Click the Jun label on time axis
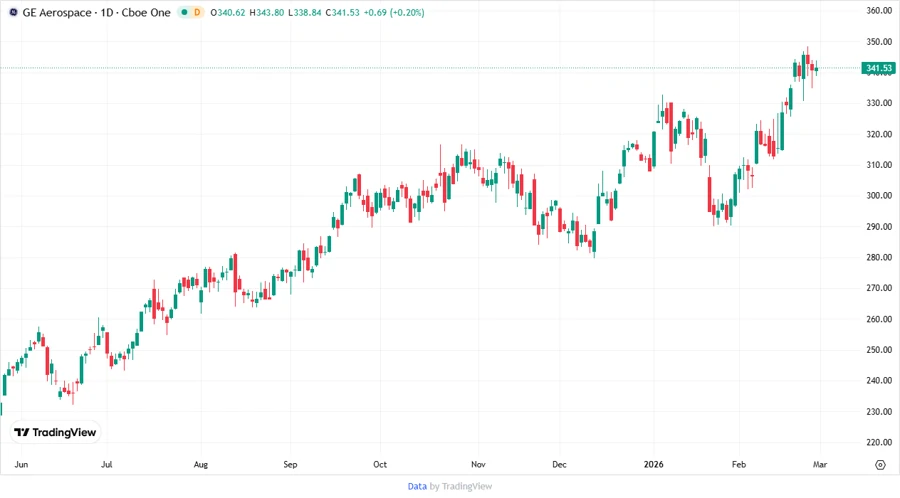The image size is (900, 498). [21, 464]
